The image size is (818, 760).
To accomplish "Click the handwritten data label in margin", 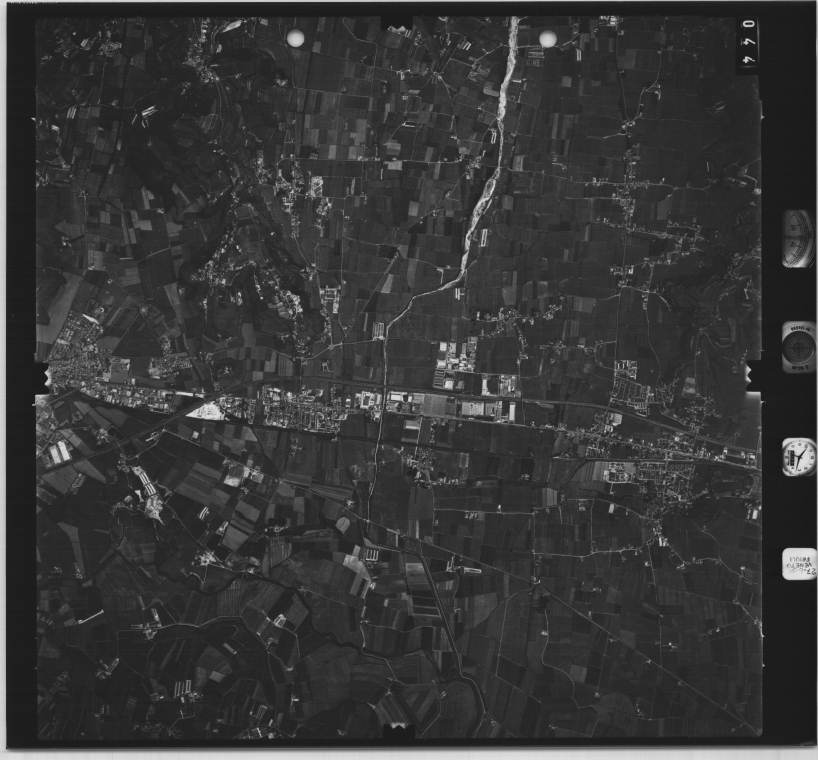I will coord(799,564).
